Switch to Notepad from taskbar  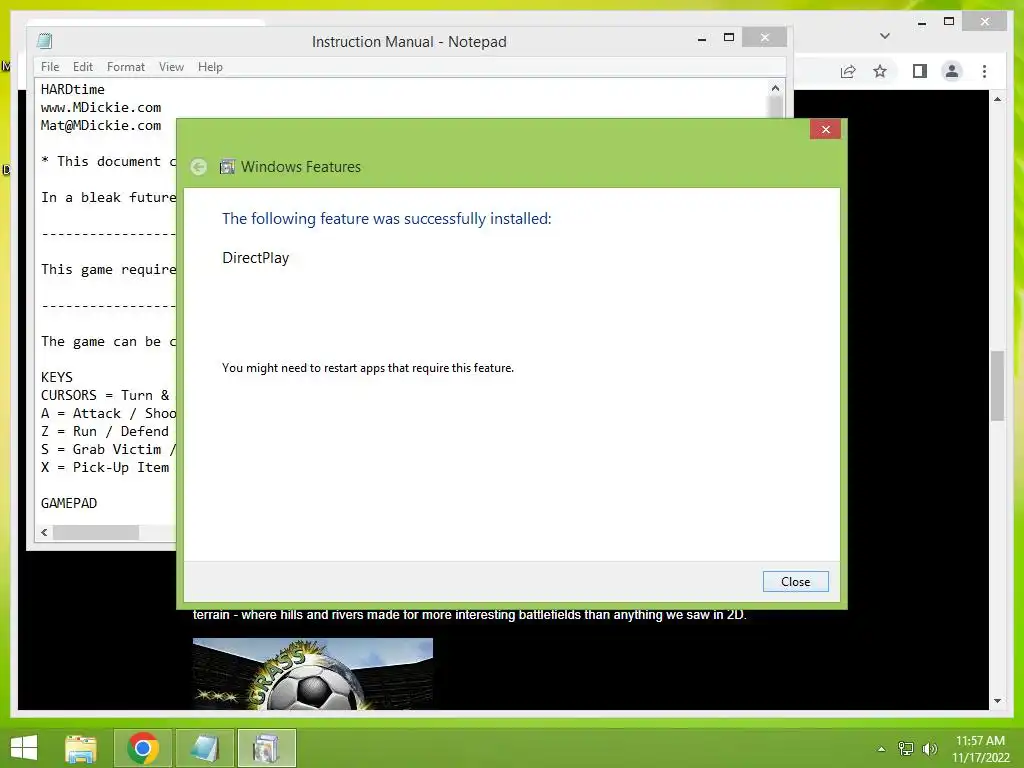click(x=204, y=748)
